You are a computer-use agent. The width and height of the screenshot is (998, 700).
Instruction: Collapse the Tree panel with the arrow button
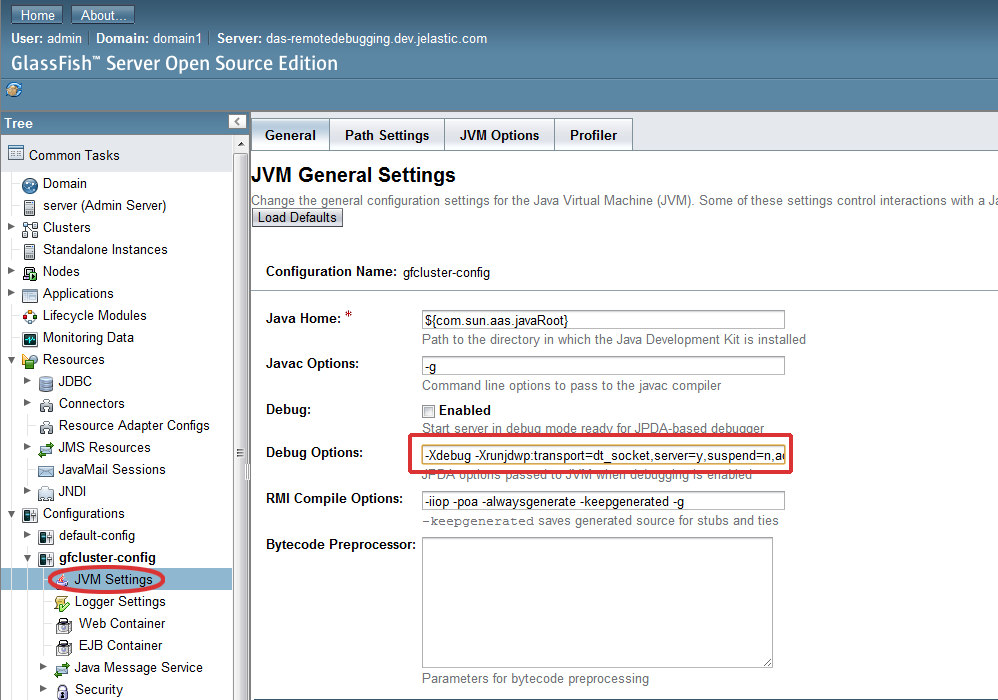[x=237, y=122]
